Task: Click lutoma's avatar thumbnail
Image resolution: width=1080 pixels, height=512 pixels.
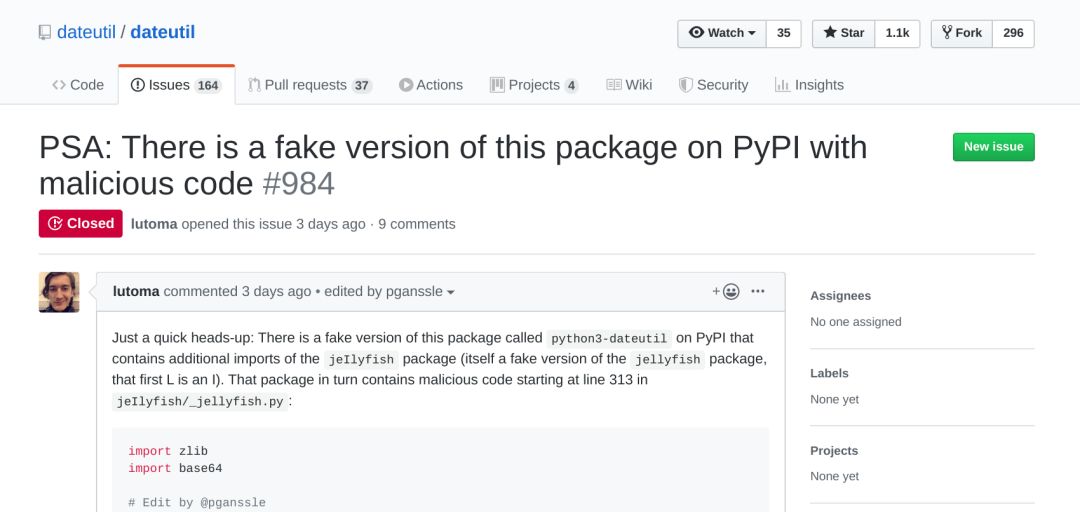Action: 59,292
